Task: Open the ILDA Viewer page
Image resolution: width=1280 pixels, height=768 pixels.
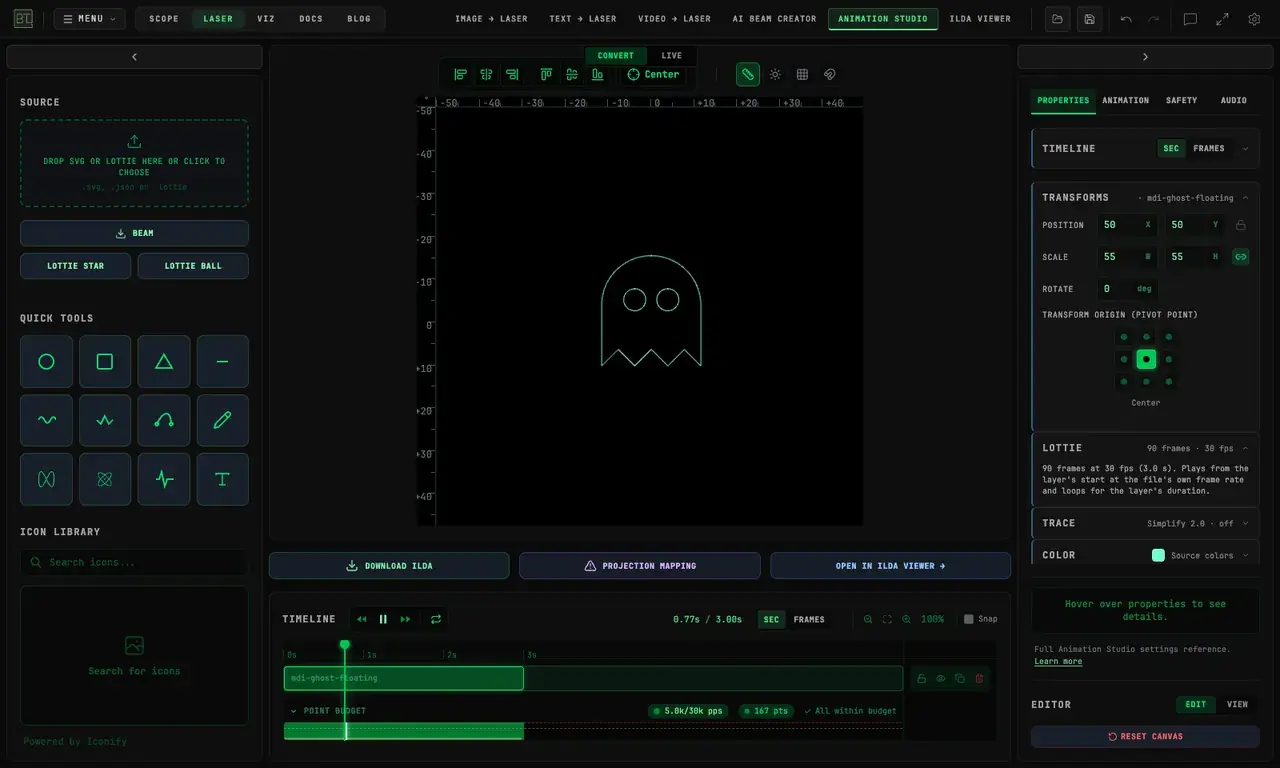Action: (x=980, y=19)
